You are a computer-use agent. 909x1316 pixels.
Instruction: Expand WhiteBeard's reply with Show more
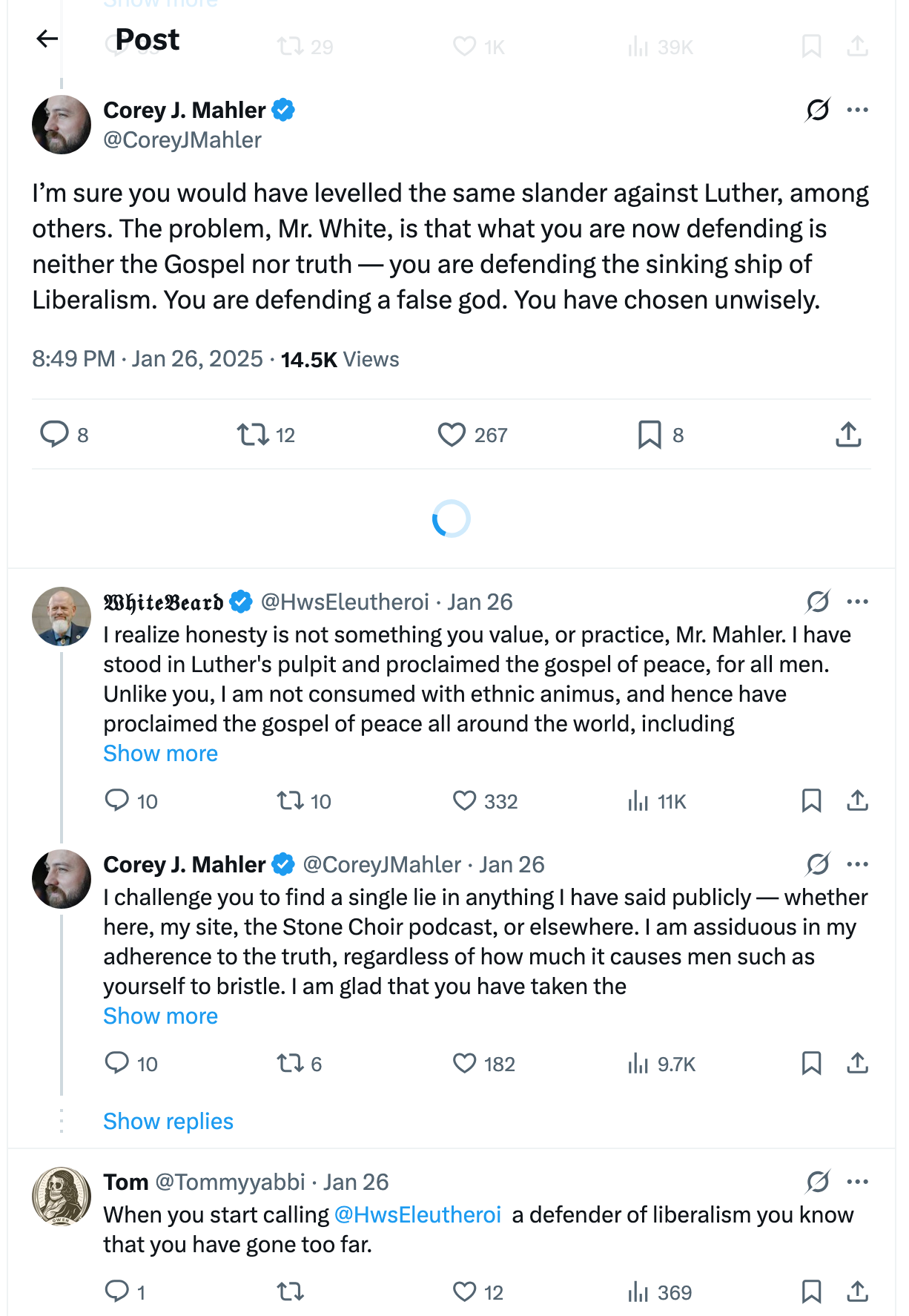tap(160, 754)
